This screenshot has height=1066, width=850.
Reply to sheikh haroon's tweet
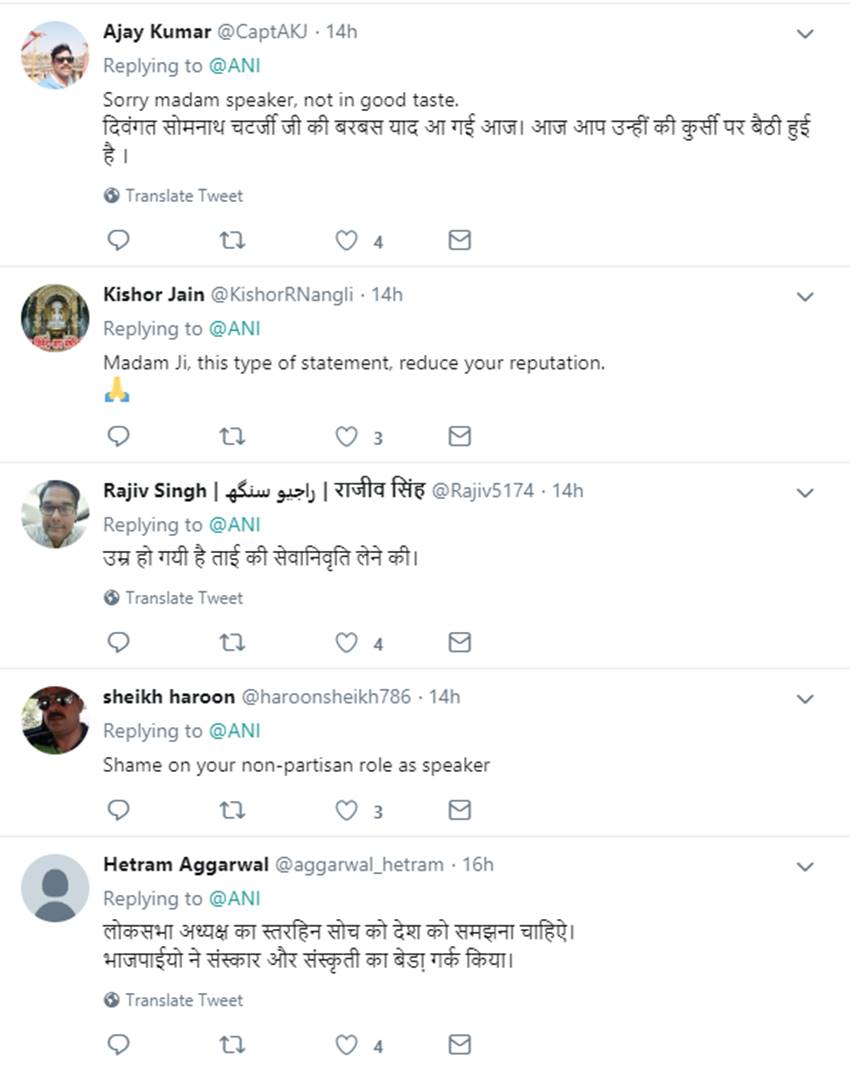tap(118, 809)
